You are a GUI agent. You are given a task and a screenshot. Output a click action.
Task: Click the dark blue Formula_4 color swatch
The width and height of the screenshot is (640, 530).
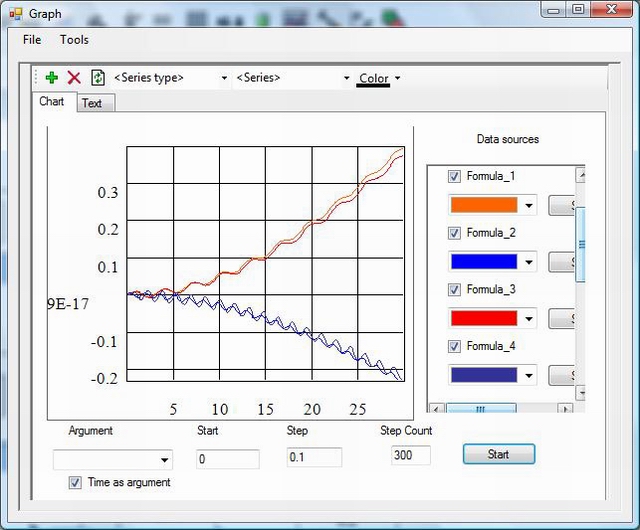484,375
